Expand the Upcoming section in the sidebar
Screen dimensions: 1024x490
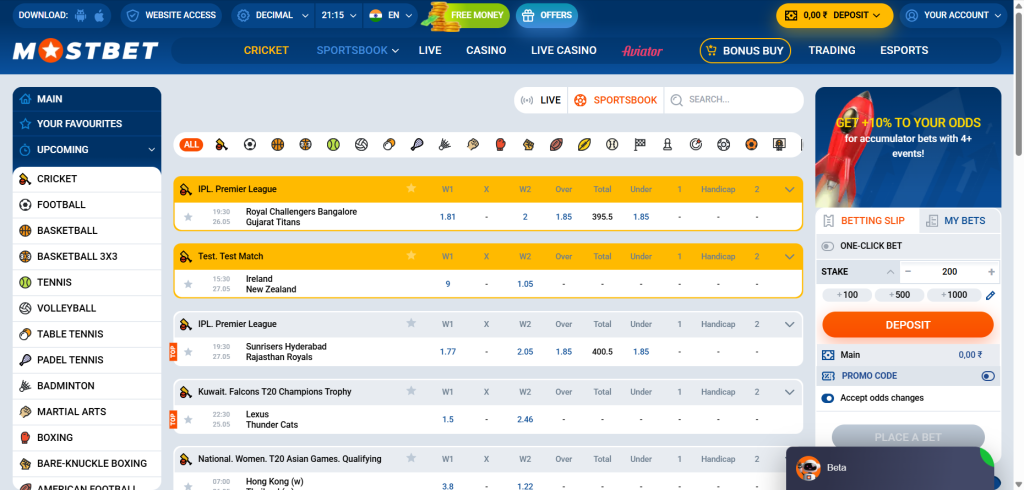87,150
